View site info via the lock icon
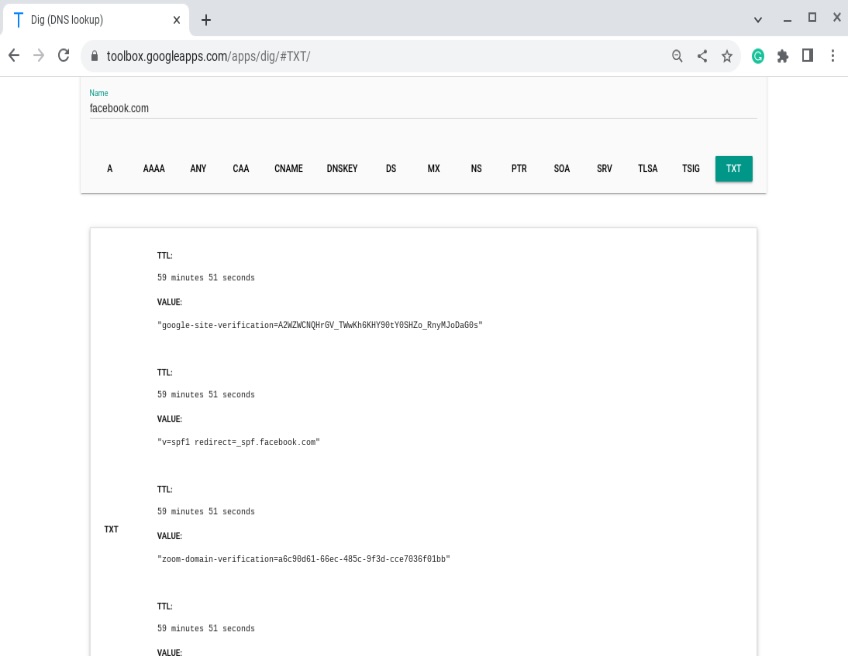The height and width of the screenshot is (656, 848). click(95, 56)
